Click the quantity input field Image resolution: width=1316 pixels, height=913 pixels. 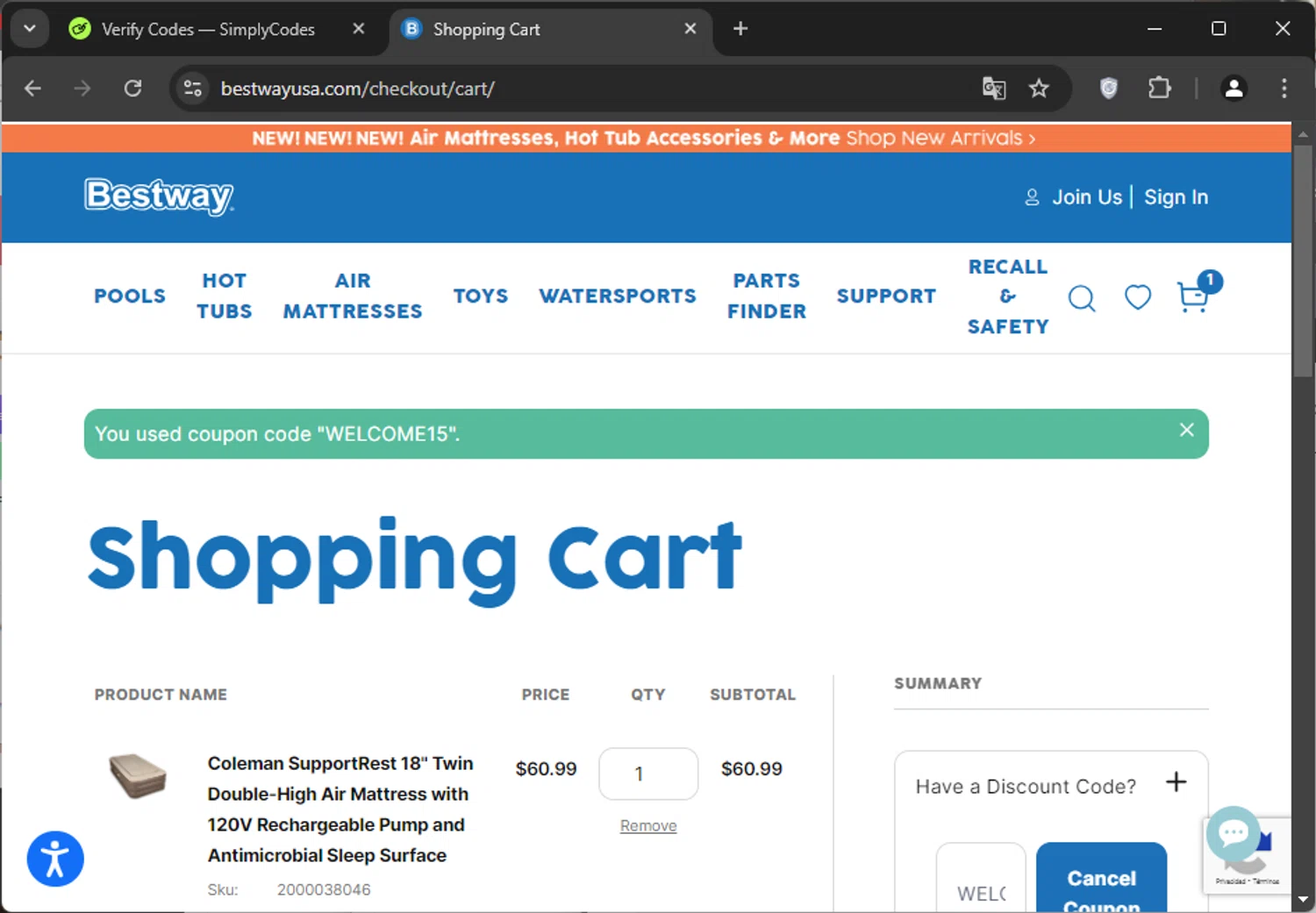648,774
